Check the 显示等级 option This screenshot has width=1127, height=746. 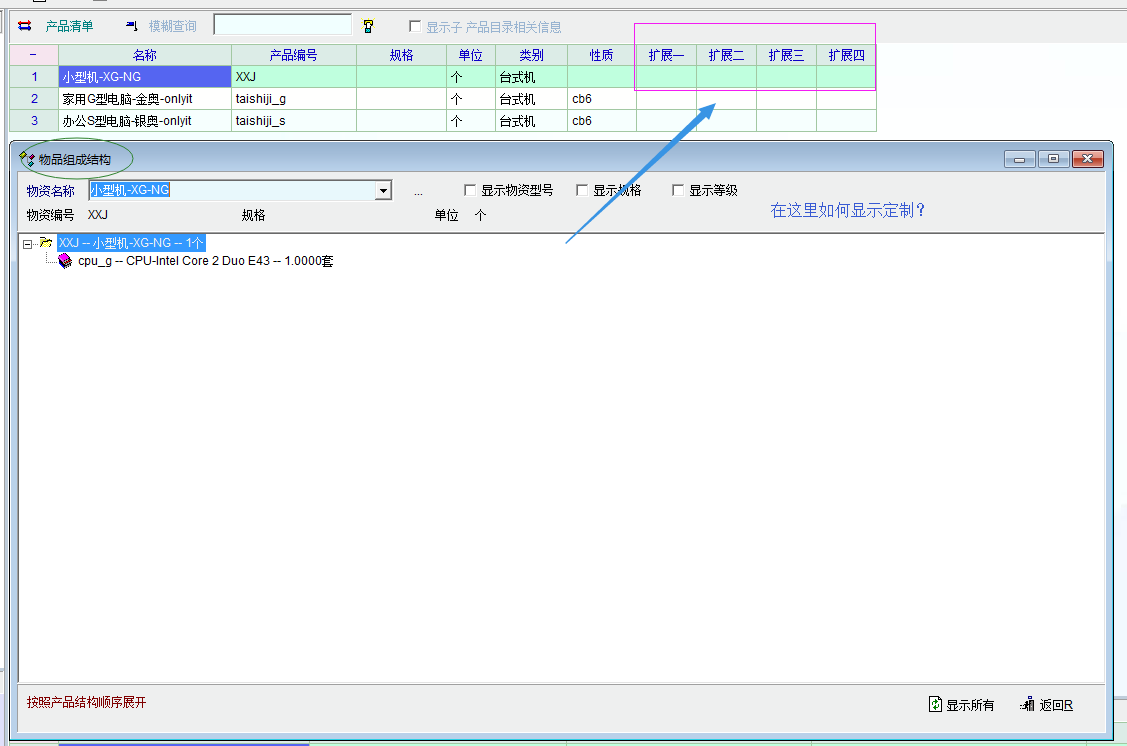pyautogui.click(x=678, y=190)
